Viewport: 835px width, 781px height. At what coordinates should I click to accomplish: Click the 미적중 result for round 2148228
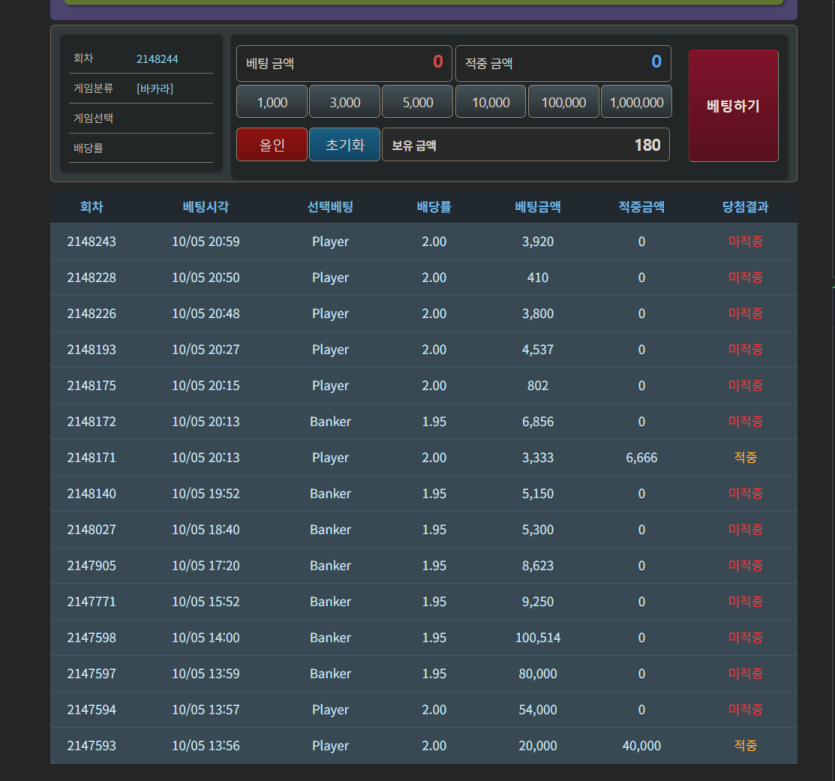point(746,277)
